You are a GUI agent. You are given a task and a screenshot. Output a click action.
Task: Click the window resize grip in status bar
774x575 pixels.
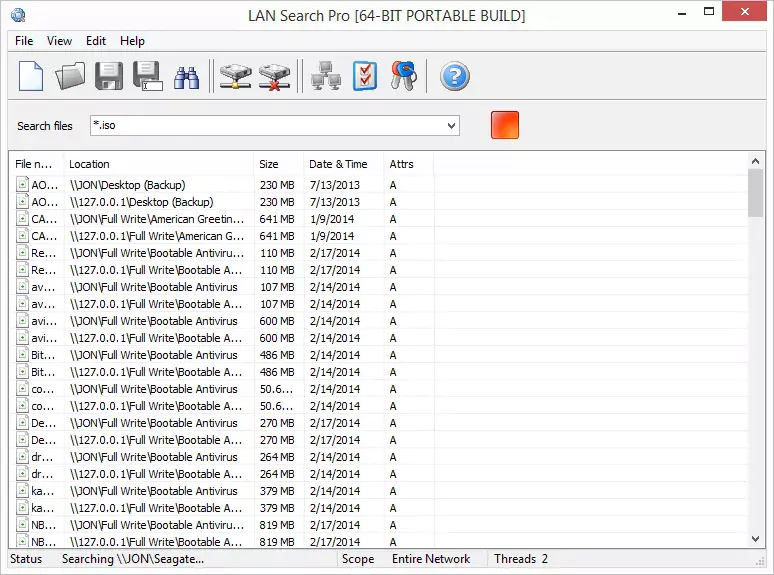(760, 562)
